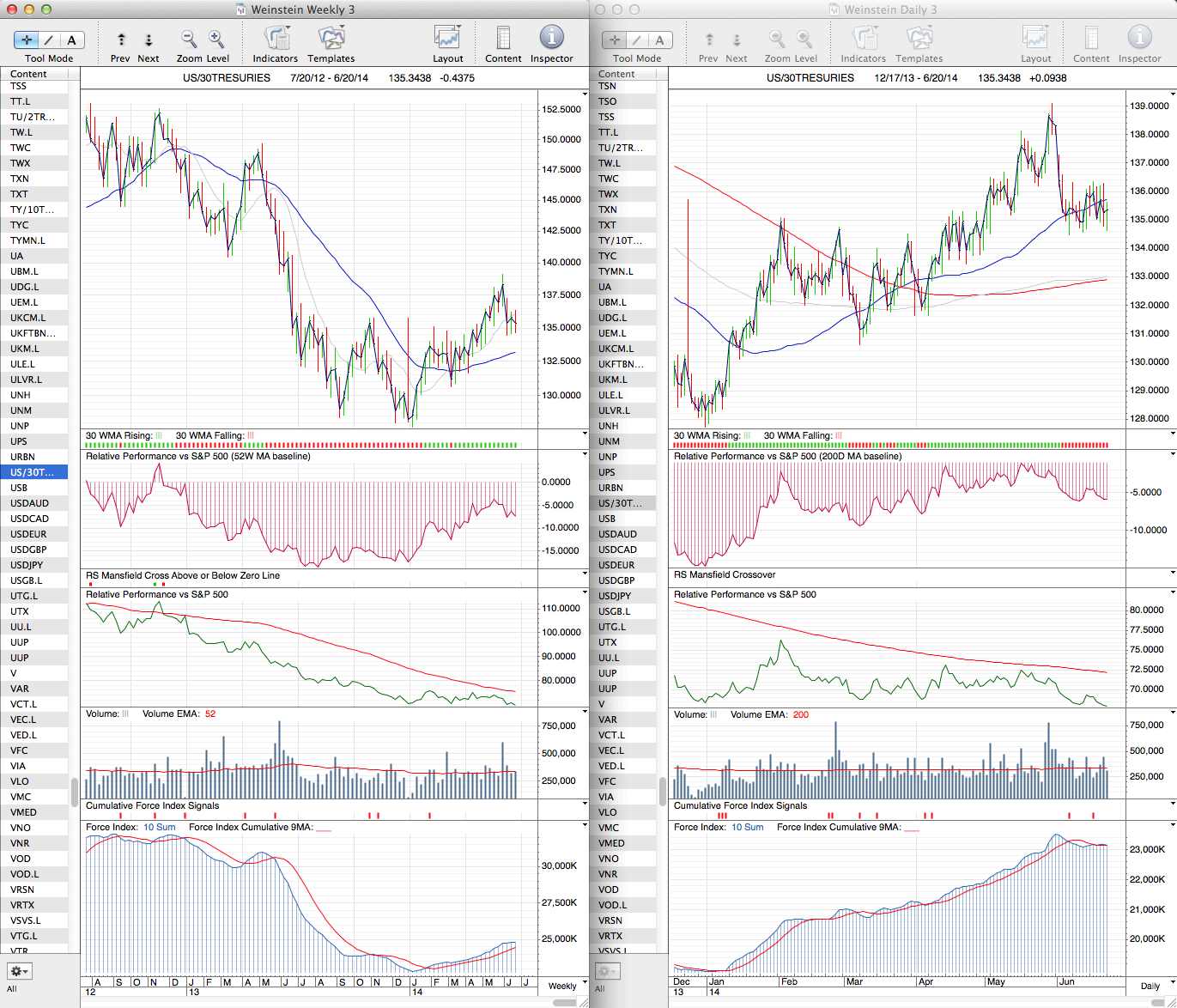Switch to line drawing tool in Weekly window
Image resolution: width=1177 pixels, height=1008 pixels.
[x=49, y=40]
